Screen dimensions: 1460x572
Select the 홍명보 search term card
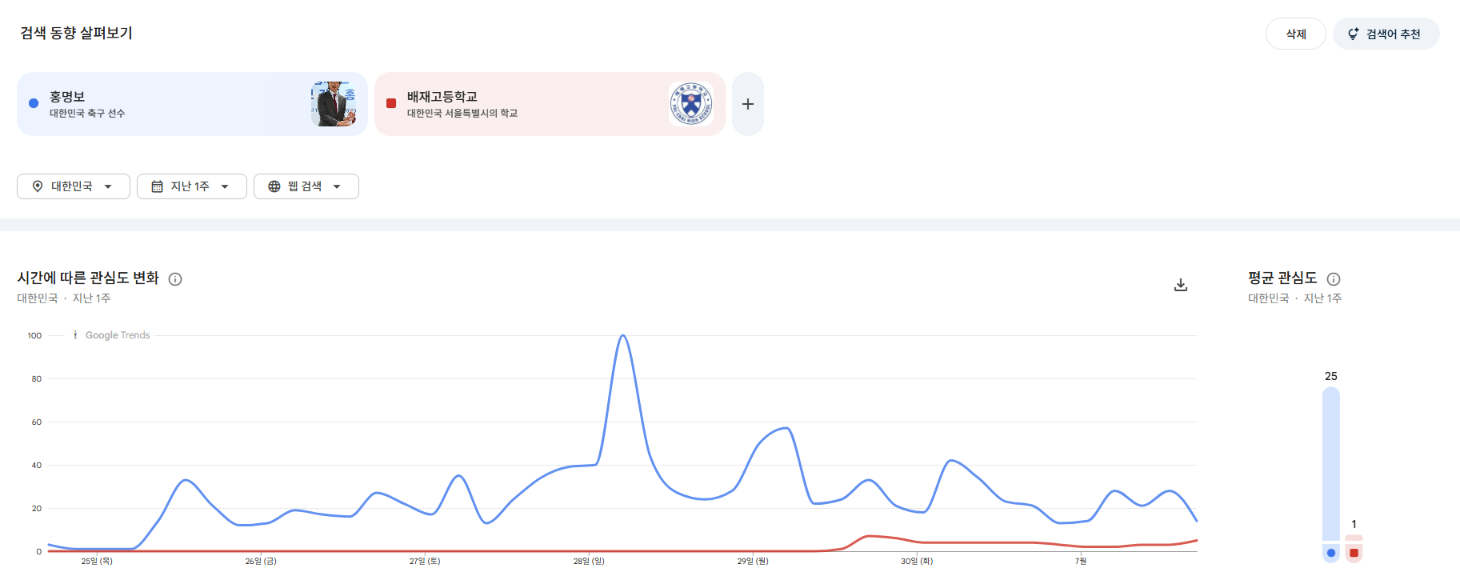[x=192, y=104]
